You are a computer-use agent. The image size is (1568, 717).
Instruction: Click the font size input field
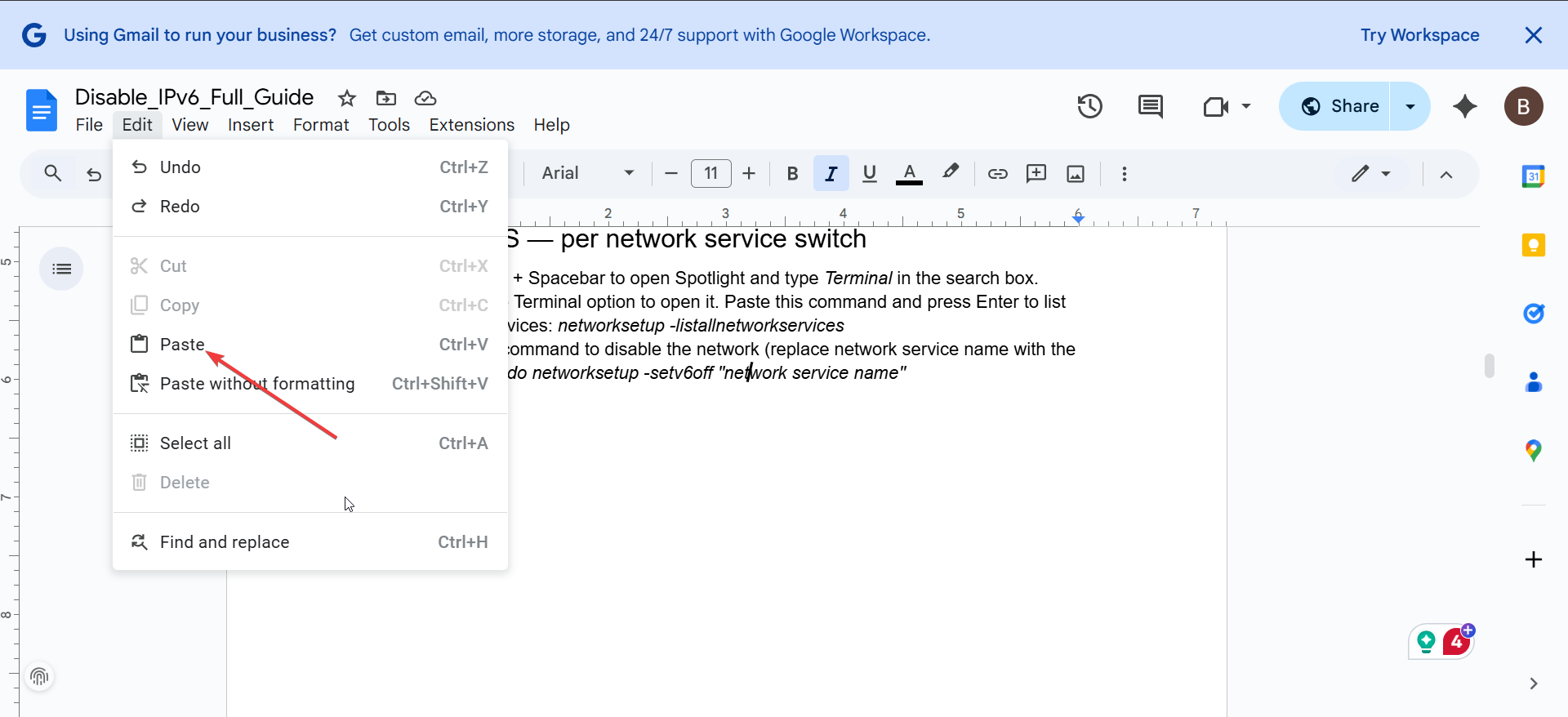coord(710,173)
